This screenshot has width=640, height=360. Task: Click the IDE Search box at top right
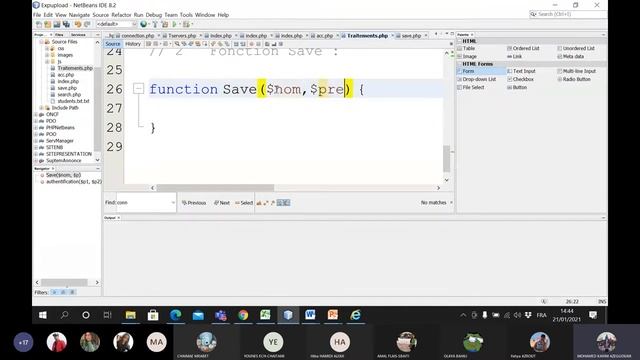(568, 14)
